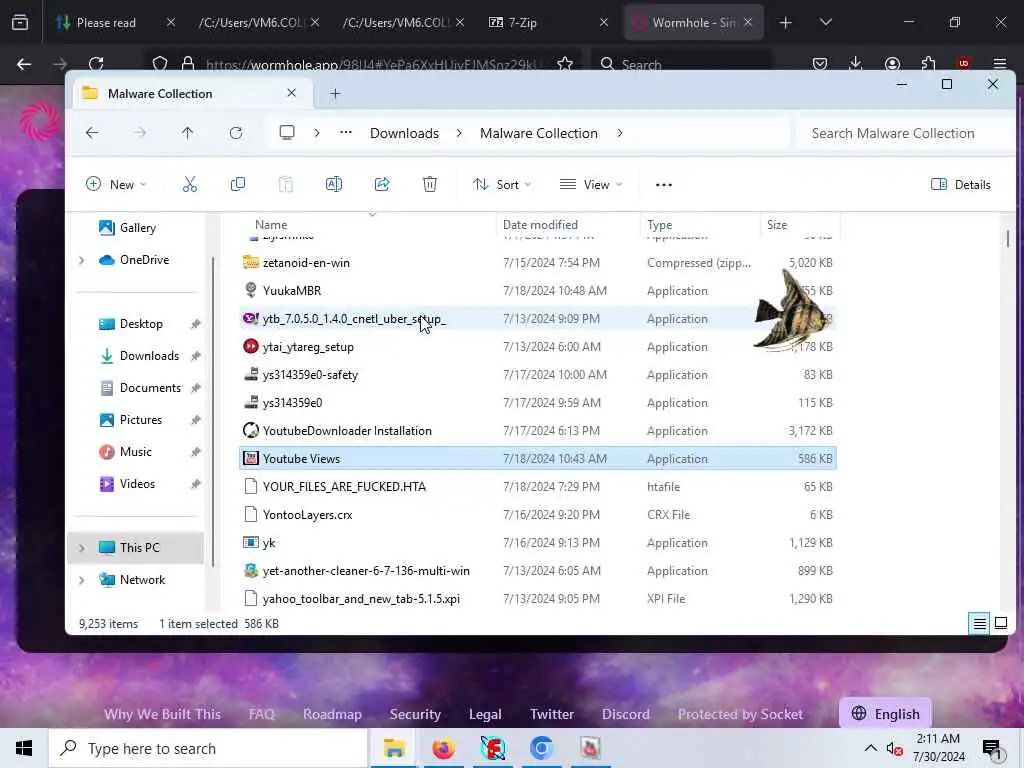Viewport: 1024px width, 768px height.
Task: Open Firefox from the taskbar
Action: pyautogui.click(x=443, y=748)
